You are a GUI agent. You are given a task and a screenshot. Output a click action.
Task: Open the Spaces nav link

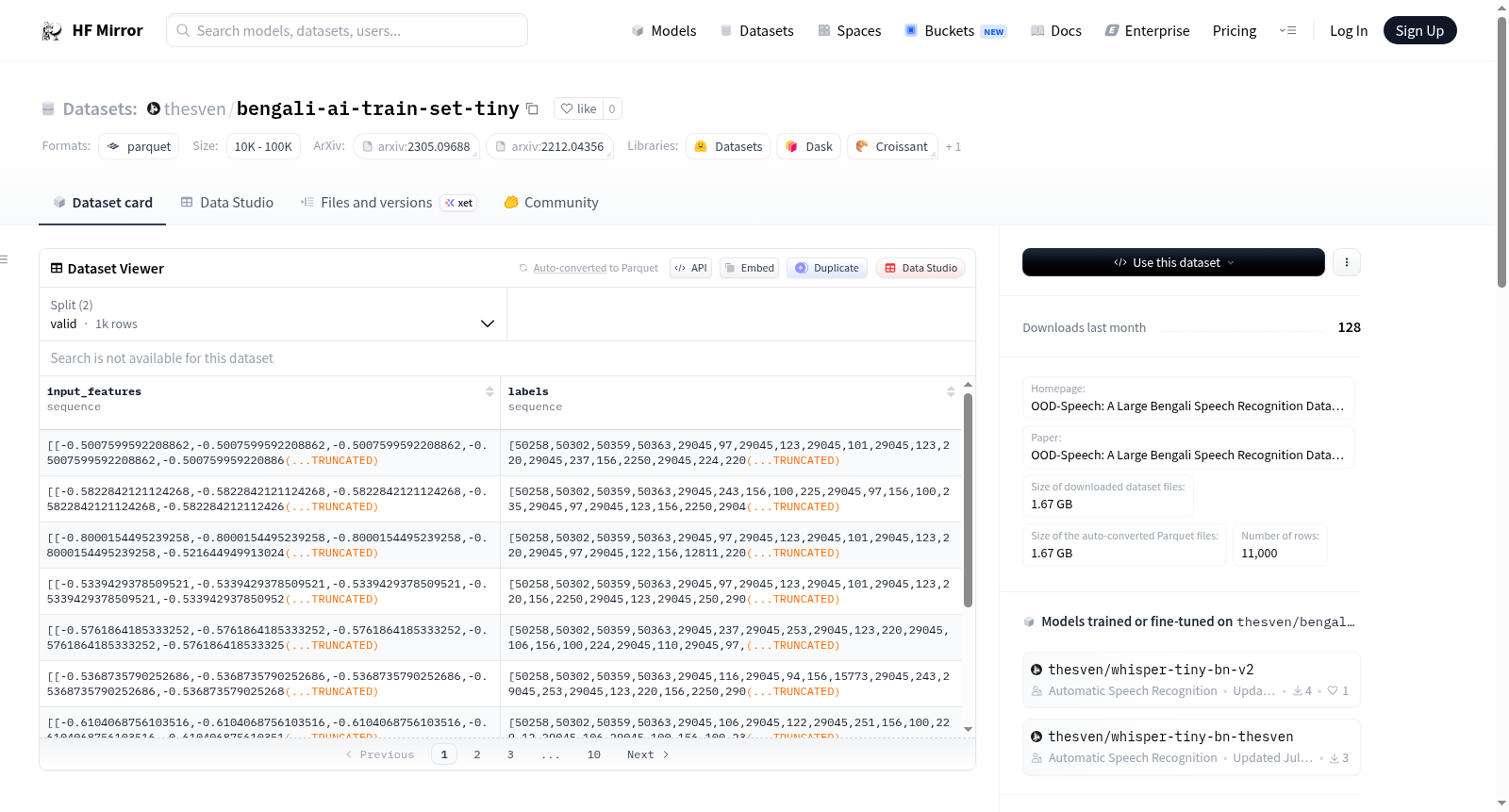[850, 31]
